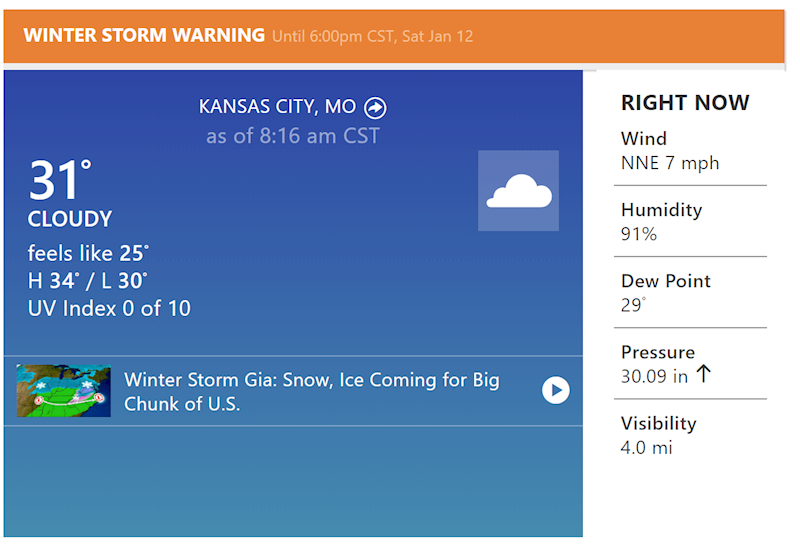Play the Winter Storm Gia video
The width and height of the screenshot is (800, 546).
[x=556, y=390]
